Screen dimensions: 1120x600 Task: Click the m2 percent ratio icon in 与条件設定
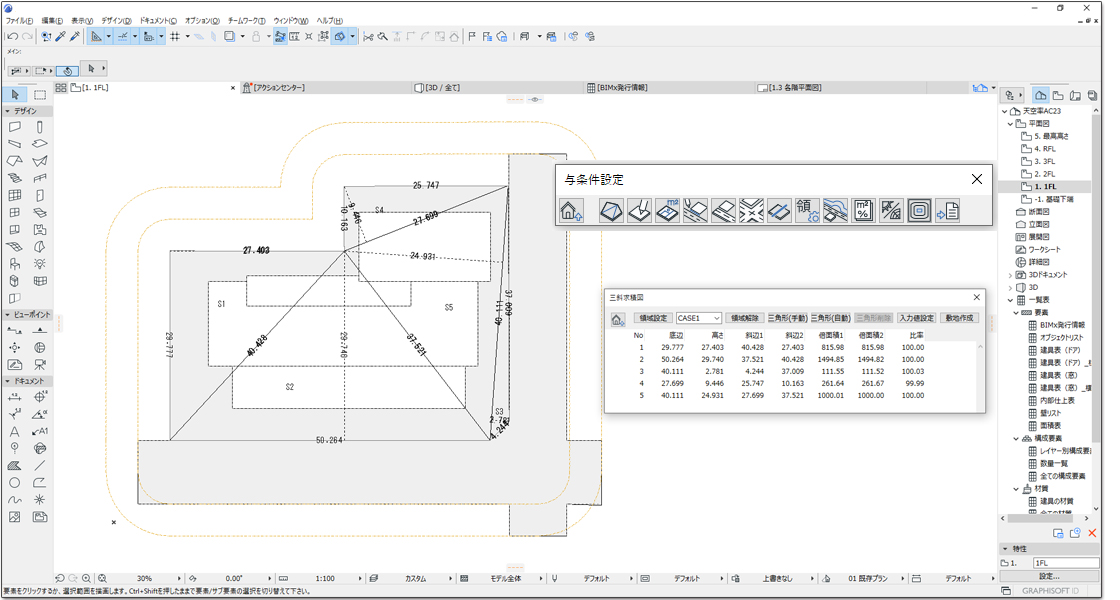click(863, 211)
